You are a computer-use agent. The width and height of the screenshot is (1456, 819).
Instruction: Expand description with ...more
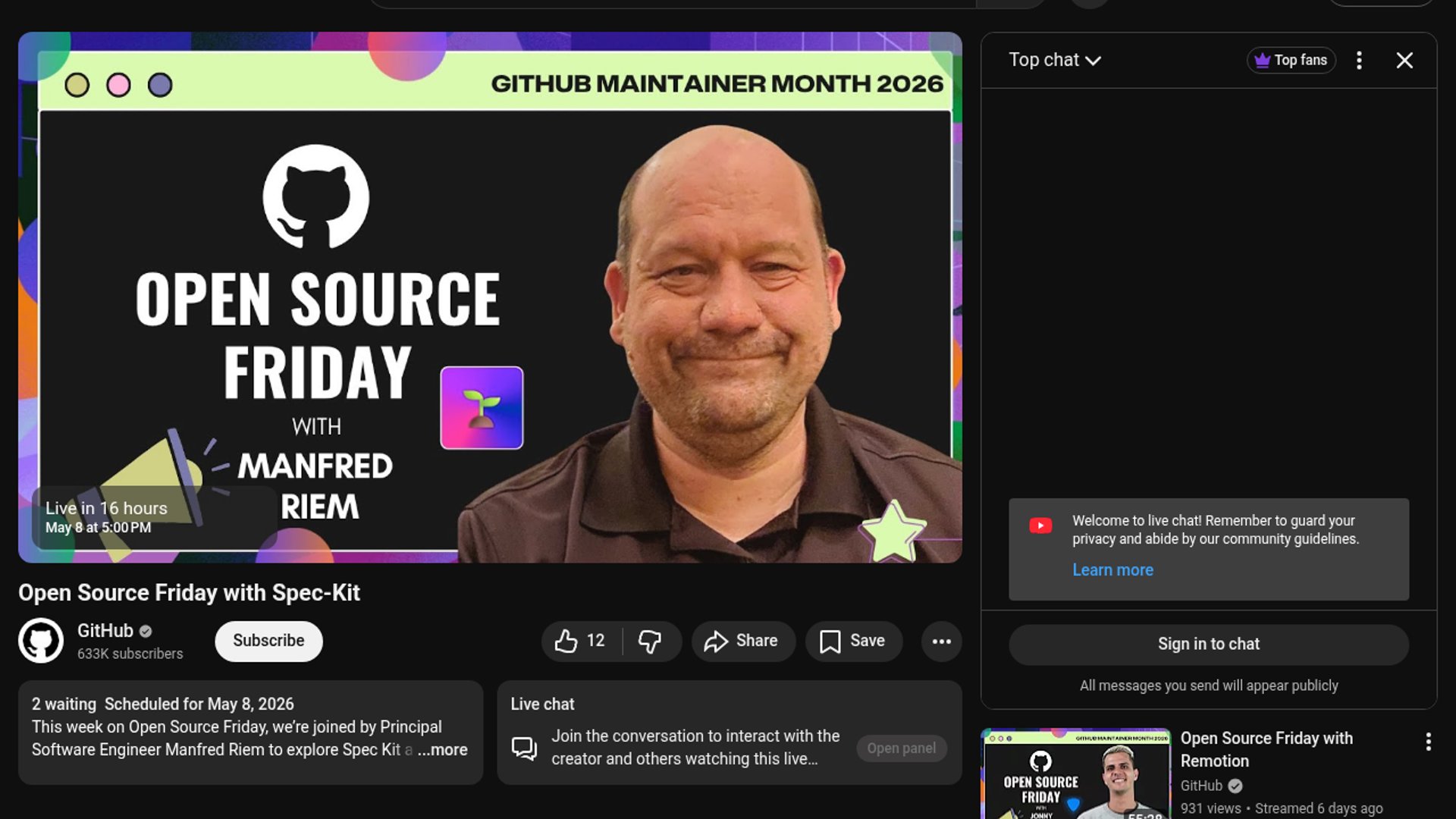tap(443, 750)
